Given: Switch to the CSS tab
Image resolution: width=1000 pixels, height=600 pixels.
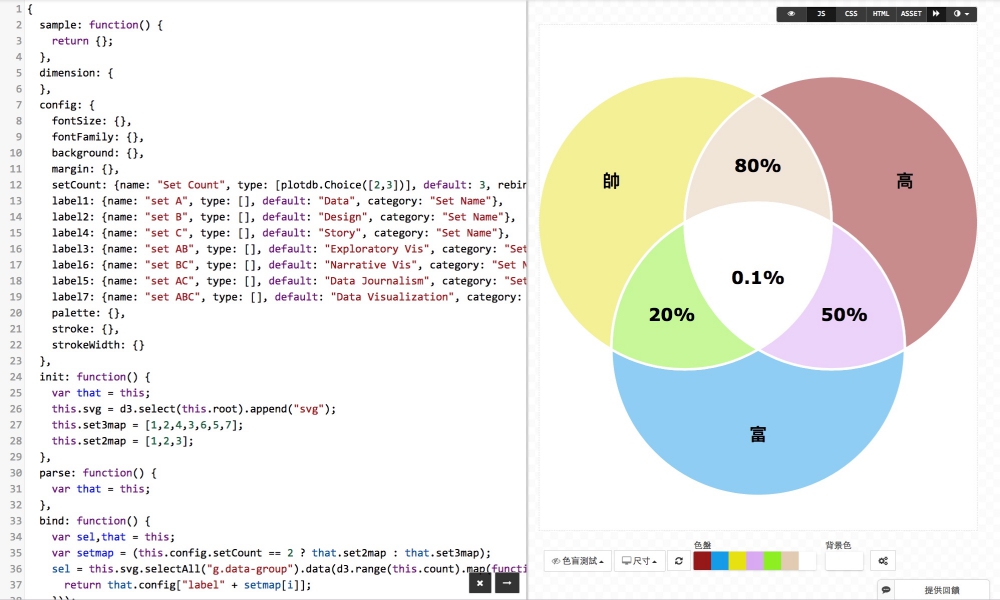Looking at the screenshot, I should point(851,13).
